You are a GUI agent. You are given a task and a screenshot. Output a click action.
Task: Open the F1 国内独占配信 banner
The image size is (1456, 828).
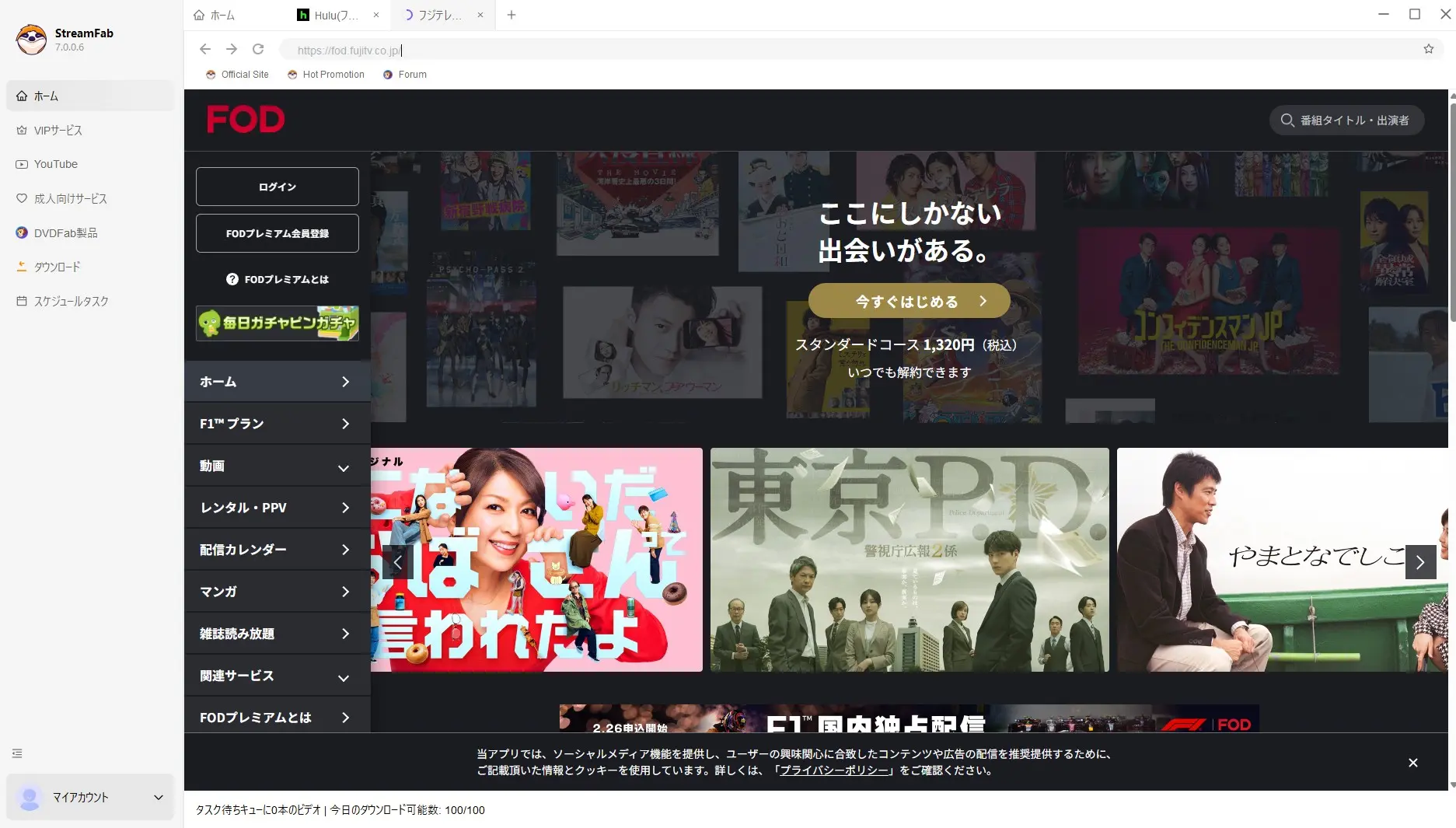(910, 718)
